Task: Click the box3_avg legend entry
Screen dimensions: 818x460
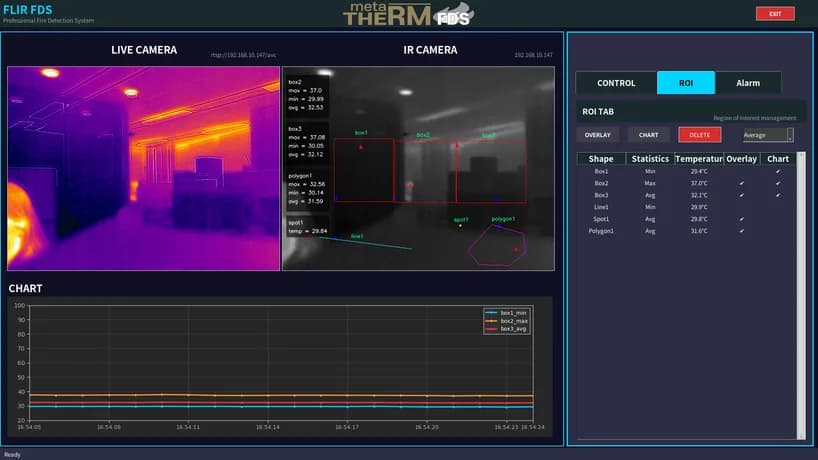Action: pos(507,329)
